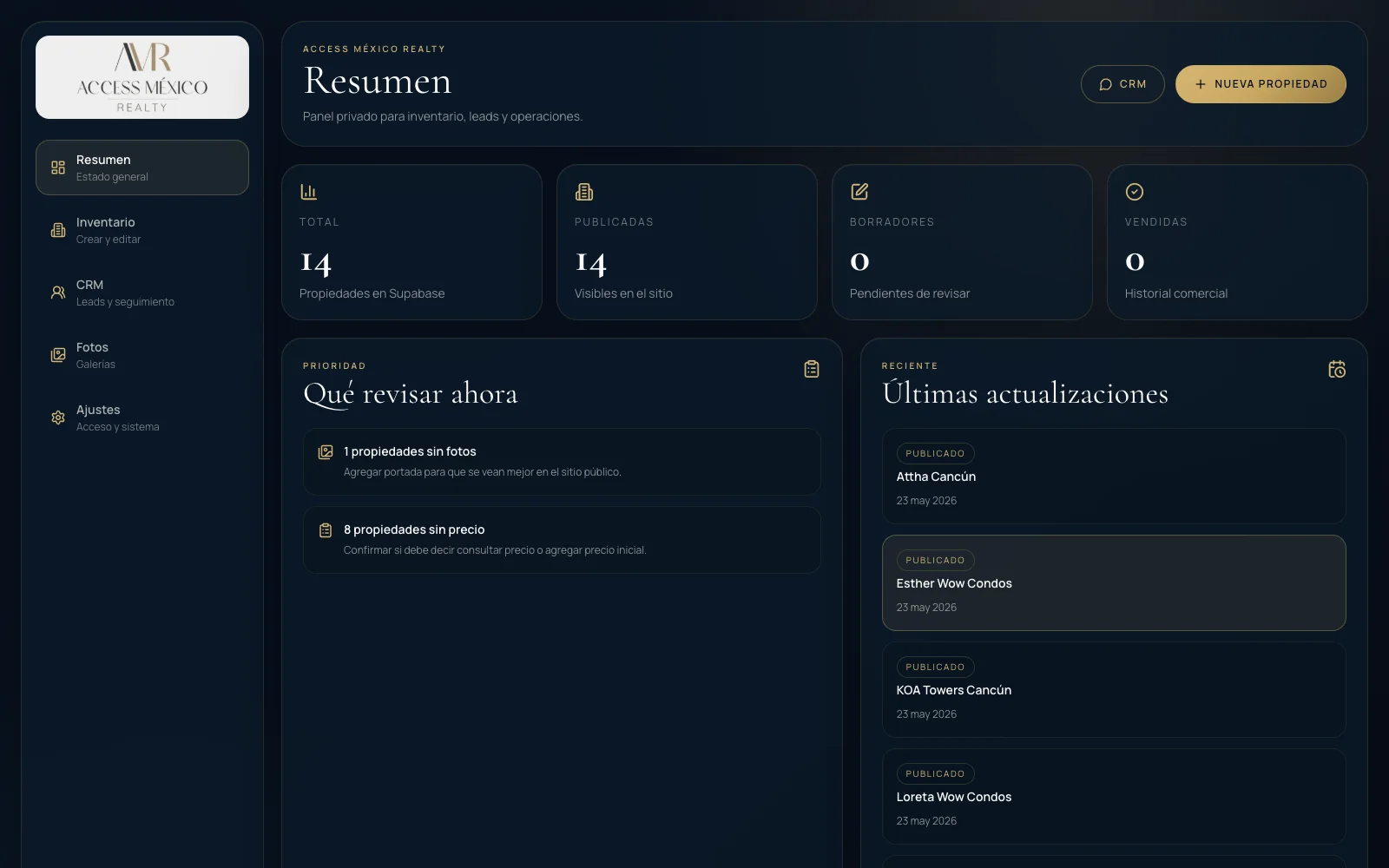Click the Fotos gallery icon in sidebar
1389x868 pixels.
click(58, 355)
